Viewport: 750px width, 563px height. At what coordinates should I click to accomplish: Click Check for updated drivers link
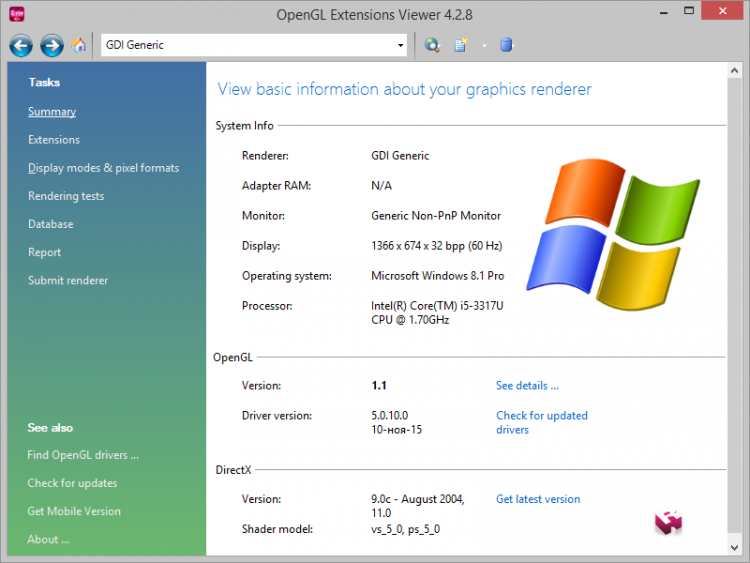click(542, 422)
